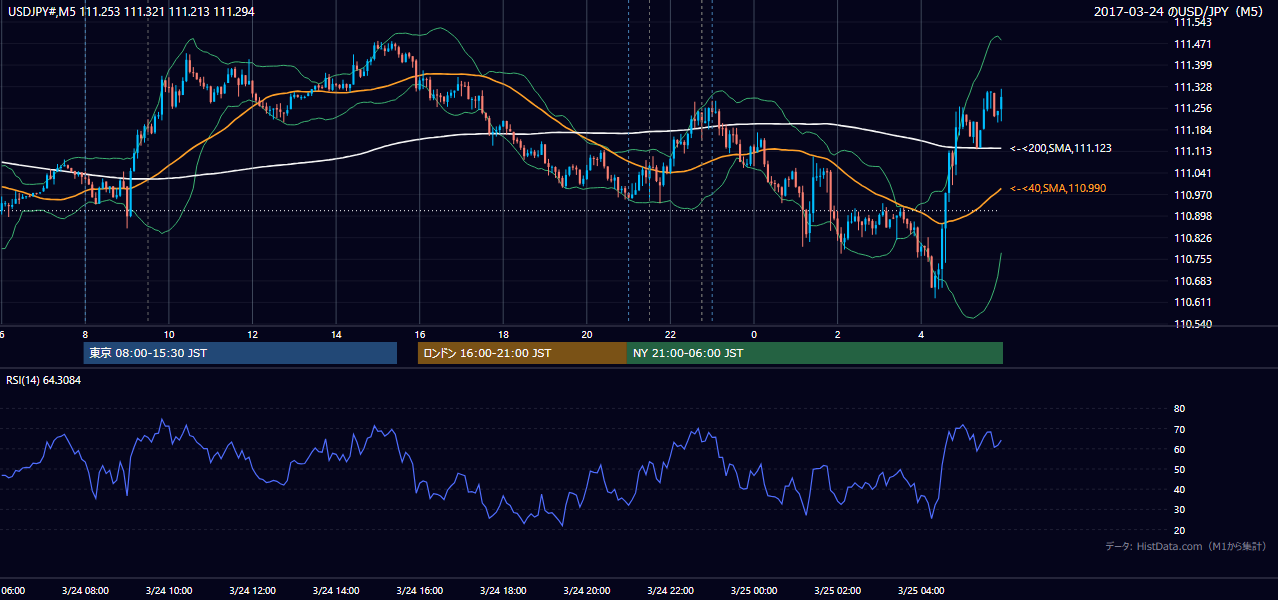Viewport: 1278px width, 600px height.
Task: Click the 3/24 08:00 time axis label
Action: (85, 590)
